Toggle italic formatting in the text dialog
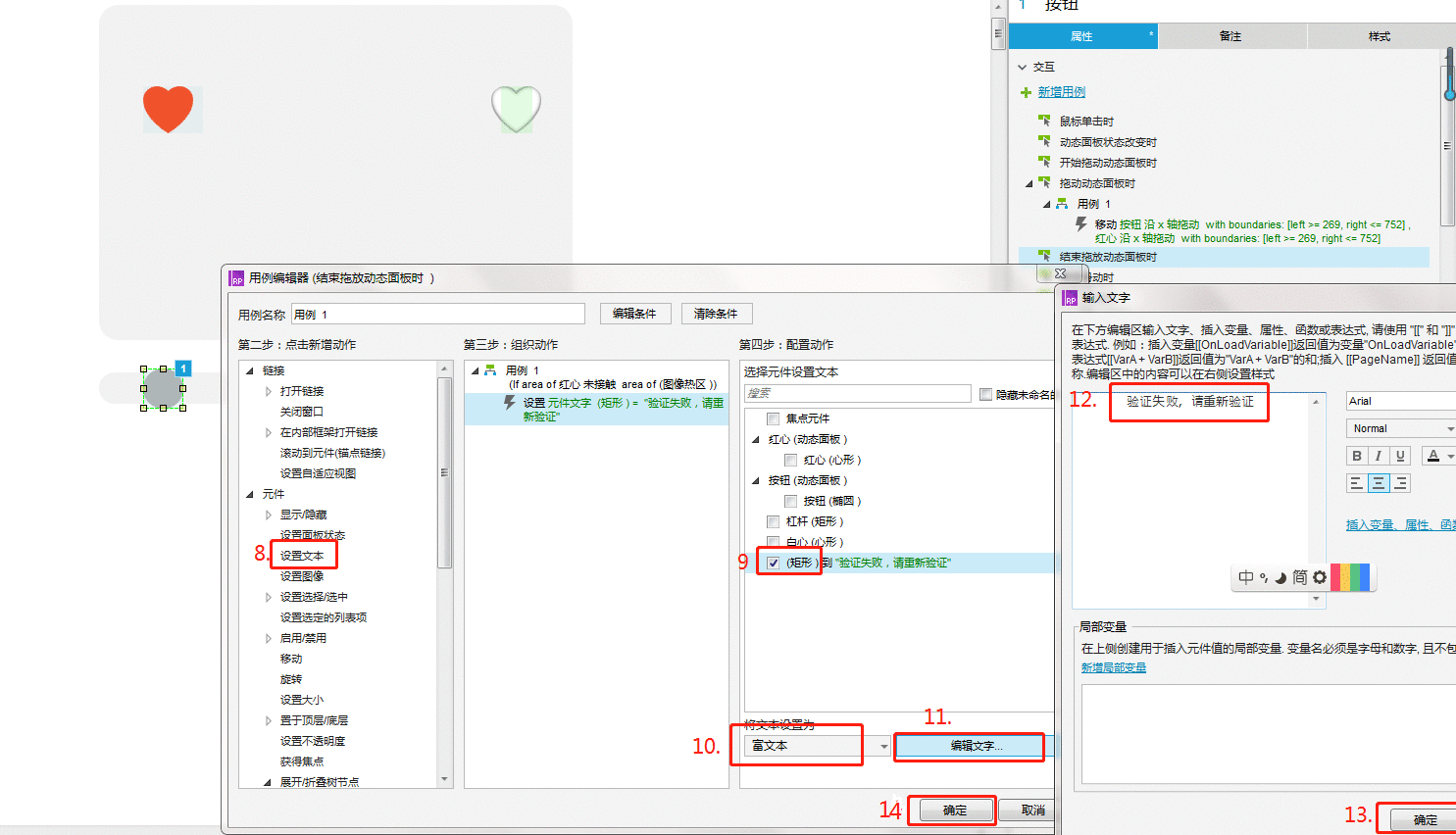Viewport: 1456px width, 835px height. coord(1379,456)
